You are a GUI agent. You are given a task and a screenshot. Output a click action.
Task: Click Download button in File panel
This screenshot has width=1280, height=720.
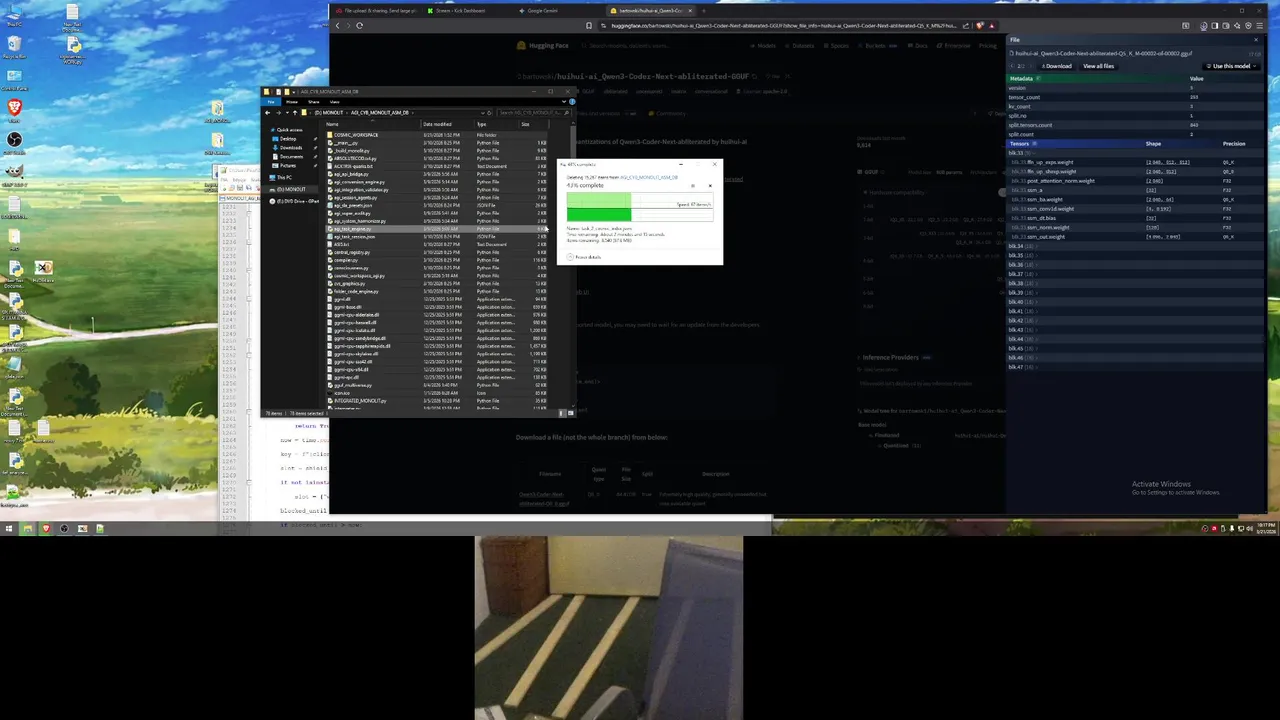pyautogui.click(x=1057, y=66)
